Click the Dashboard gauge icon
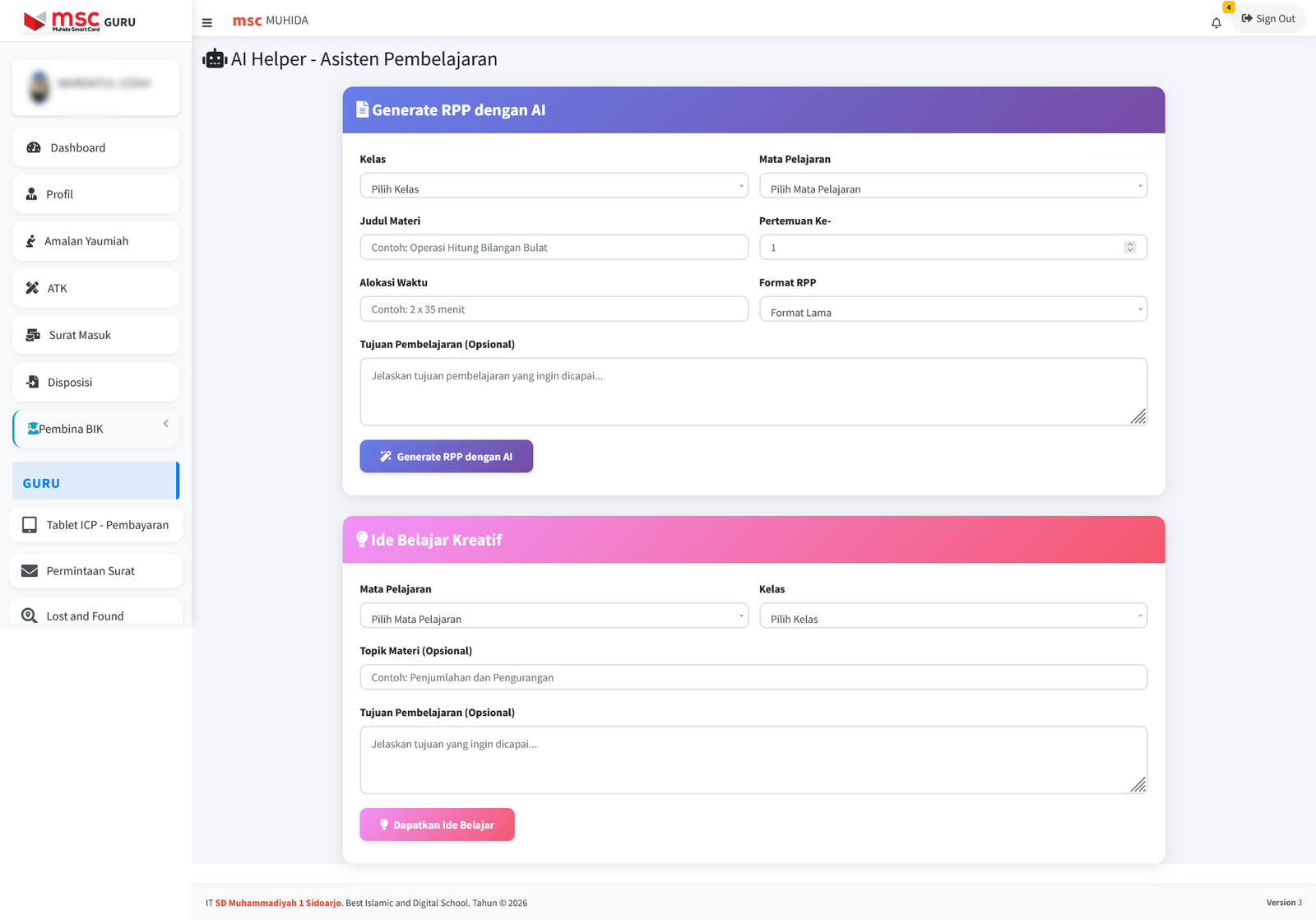The width and height of the screenshot is (1316, 920). click(x=34, y=148)
